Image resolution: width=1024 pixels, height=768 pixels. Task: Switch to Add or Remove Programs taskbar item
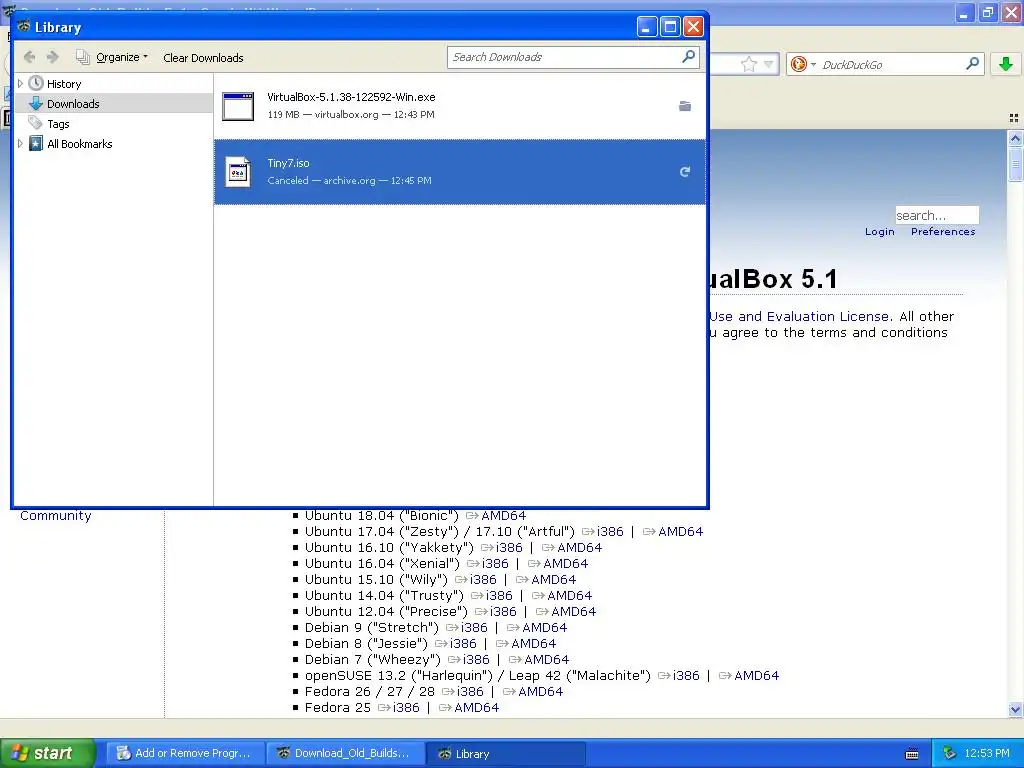(x=185, y=753)
